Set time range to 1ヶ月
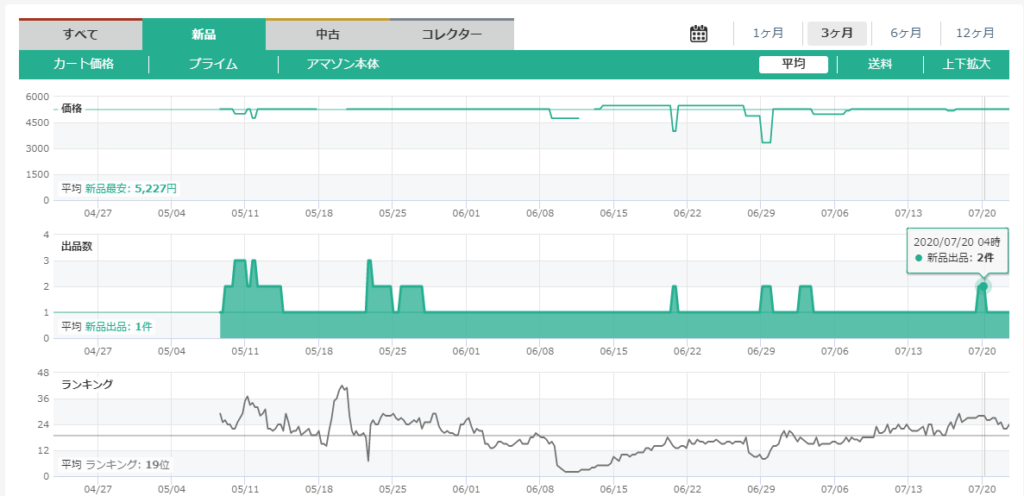 click(769, 33)
